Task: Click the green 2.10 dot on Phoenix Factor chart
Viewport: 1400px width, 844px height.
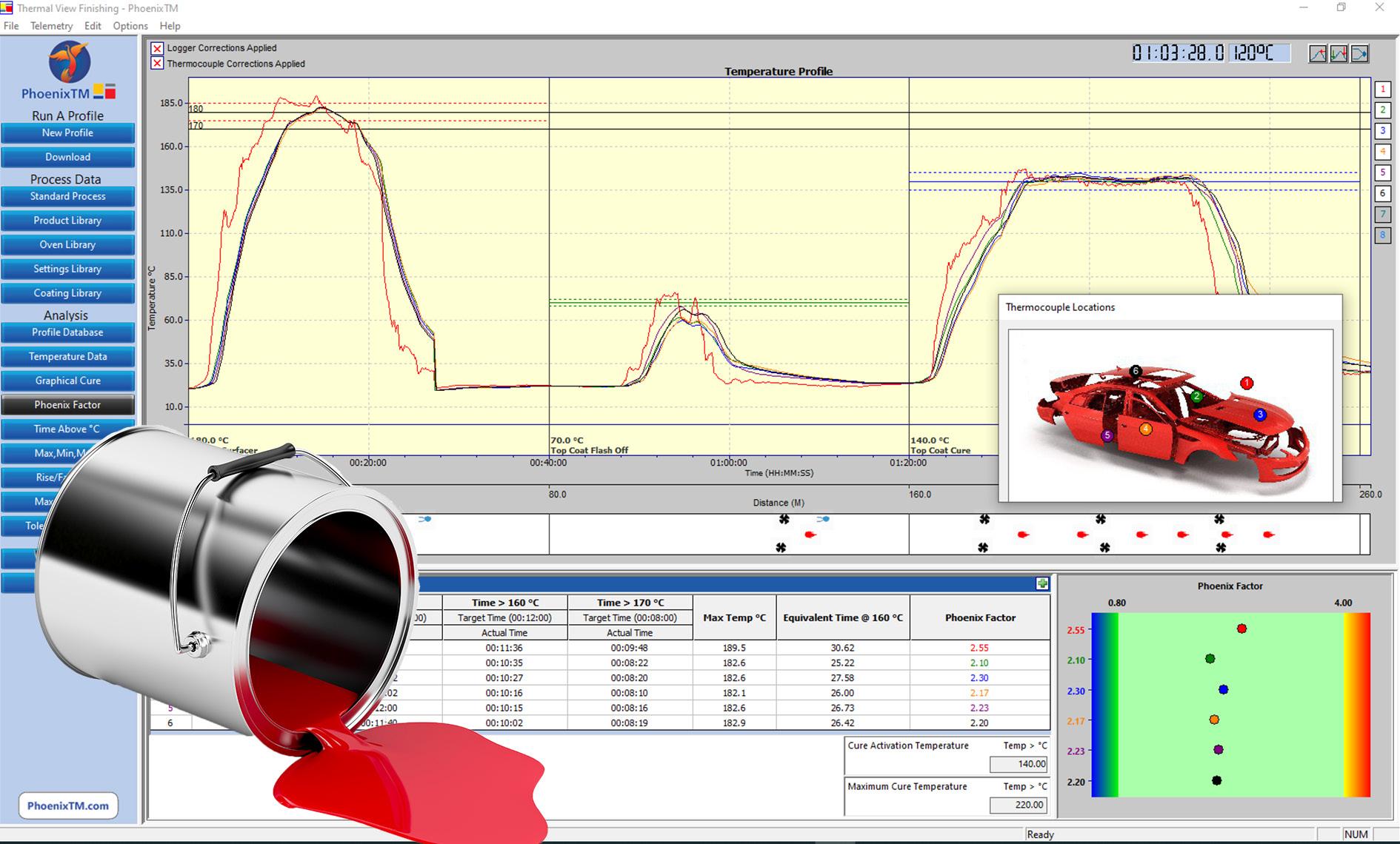Action: coord(1210,659)
